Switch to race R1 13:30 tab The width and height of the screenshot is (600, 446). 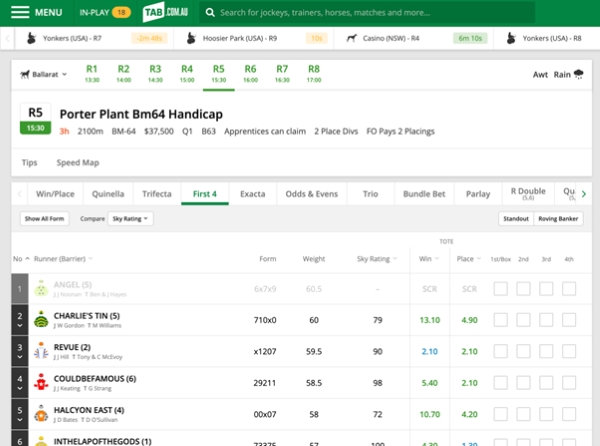pos(92,74)
